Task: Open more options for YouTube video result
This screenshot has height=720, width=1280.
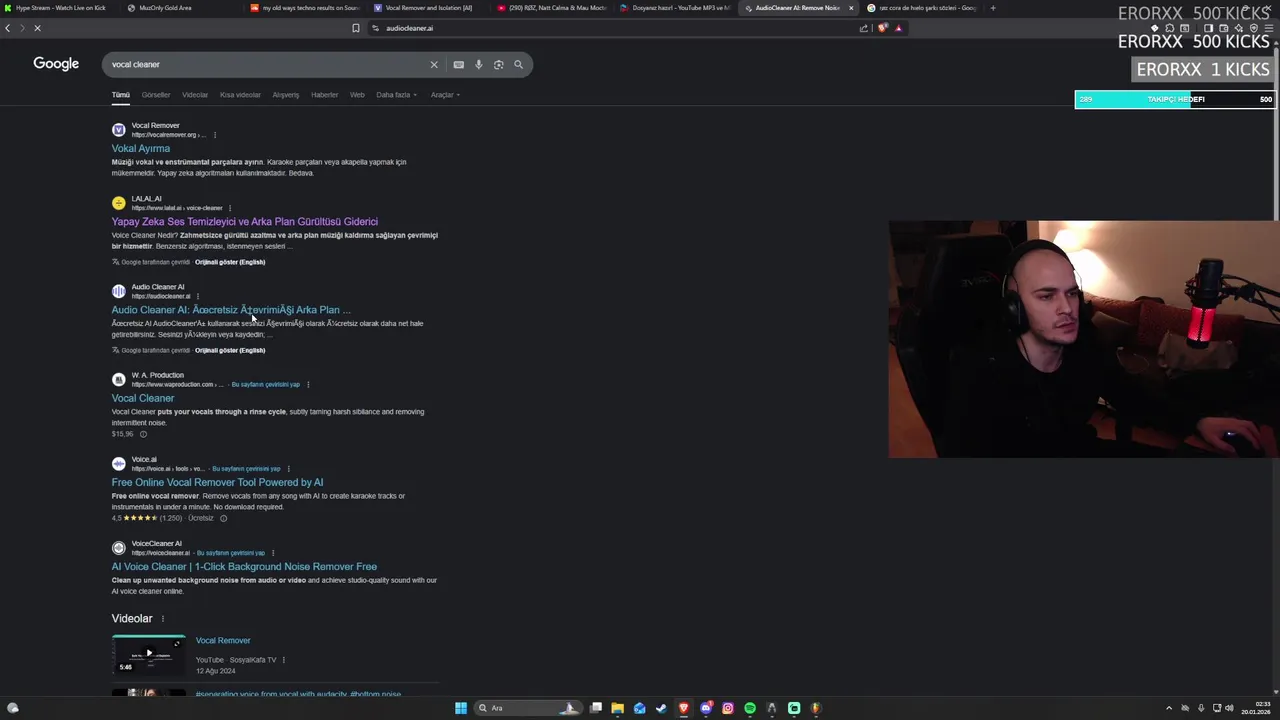Action: pos(284,660)
